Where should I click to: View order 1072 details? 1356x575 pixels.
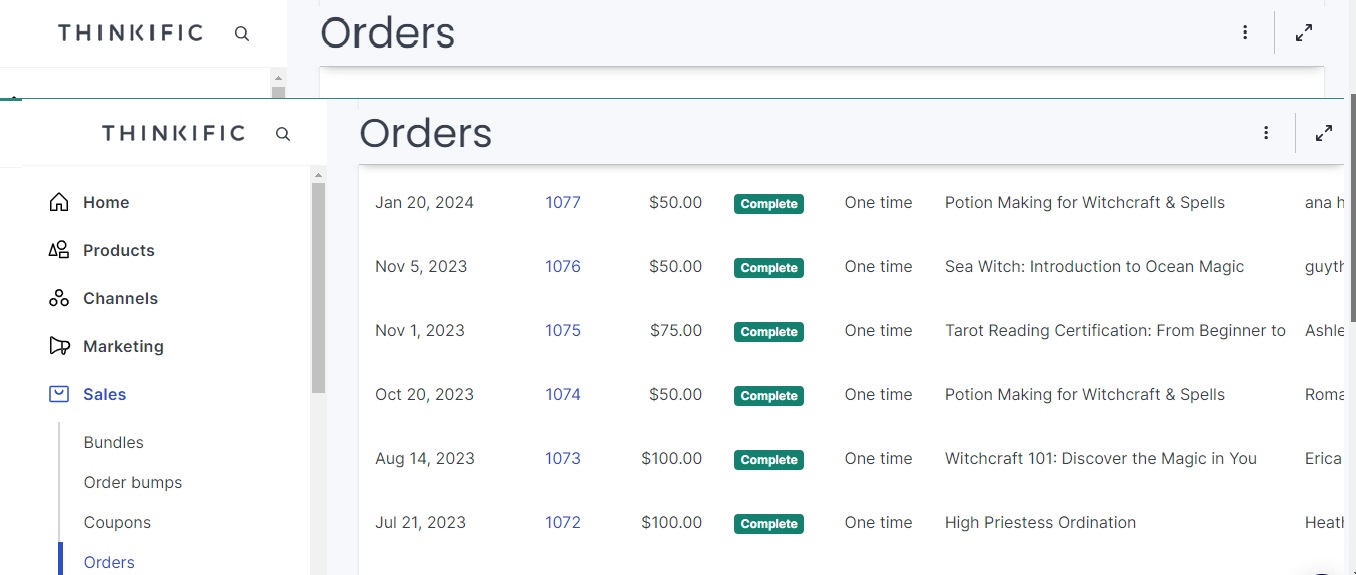(563, 522)
